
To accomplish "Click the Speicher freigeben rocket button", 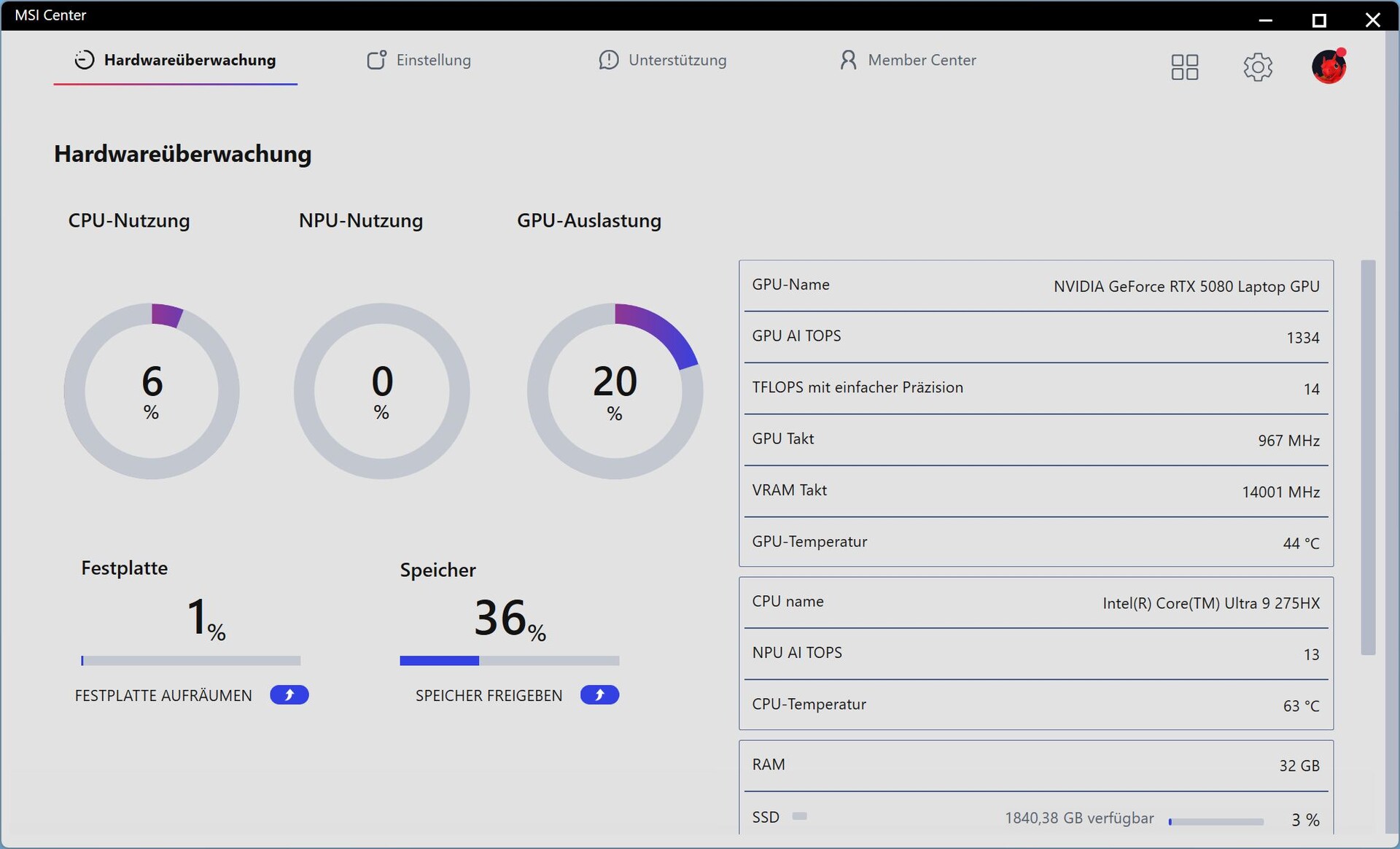I will [599, 695].
